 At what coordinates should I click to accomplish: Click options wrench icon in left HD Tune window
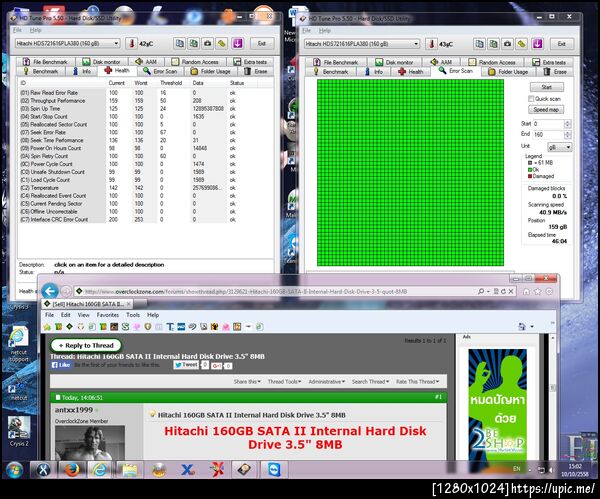[222, 43]
